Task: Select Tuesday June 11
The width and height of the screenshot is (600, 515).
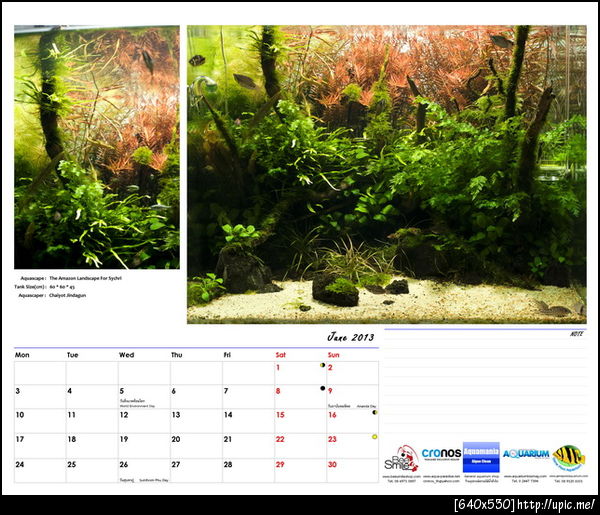Action: (x=92, y=421)
